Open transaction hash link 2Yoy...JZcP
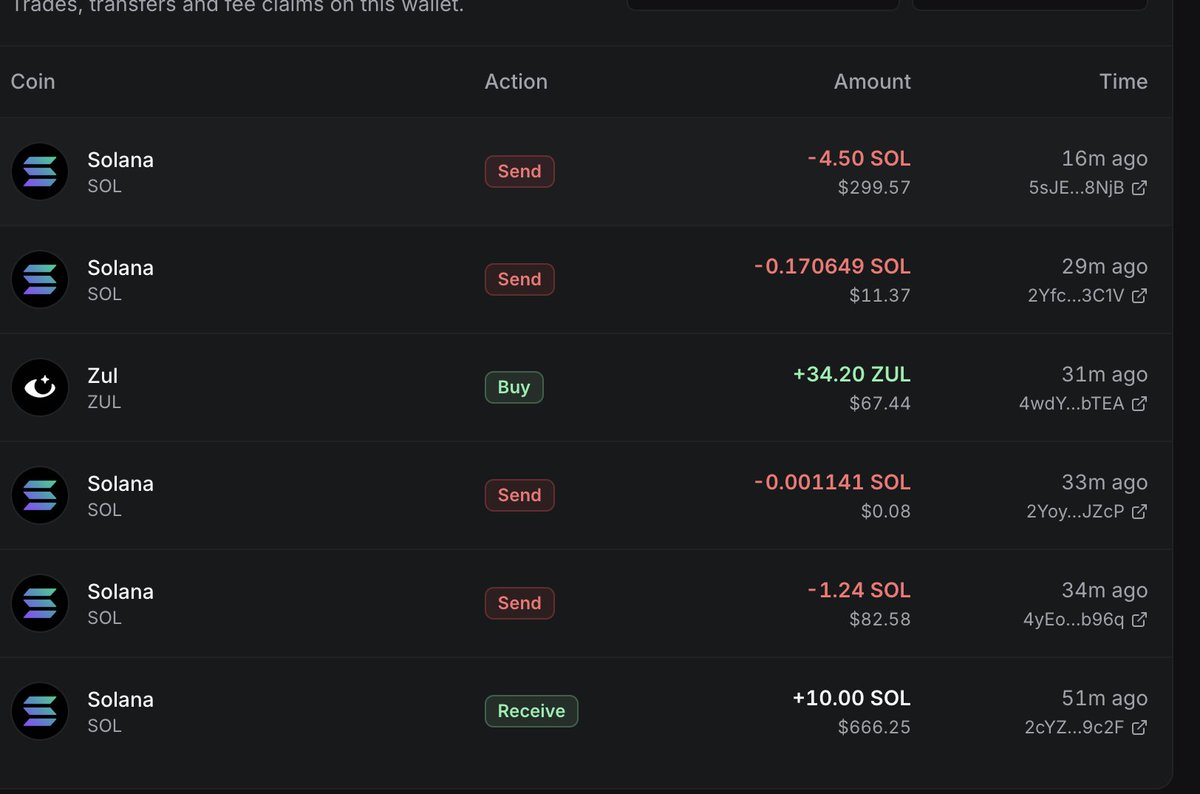1200x794 pixels. pyautogui.click(x=1075, y=512)
